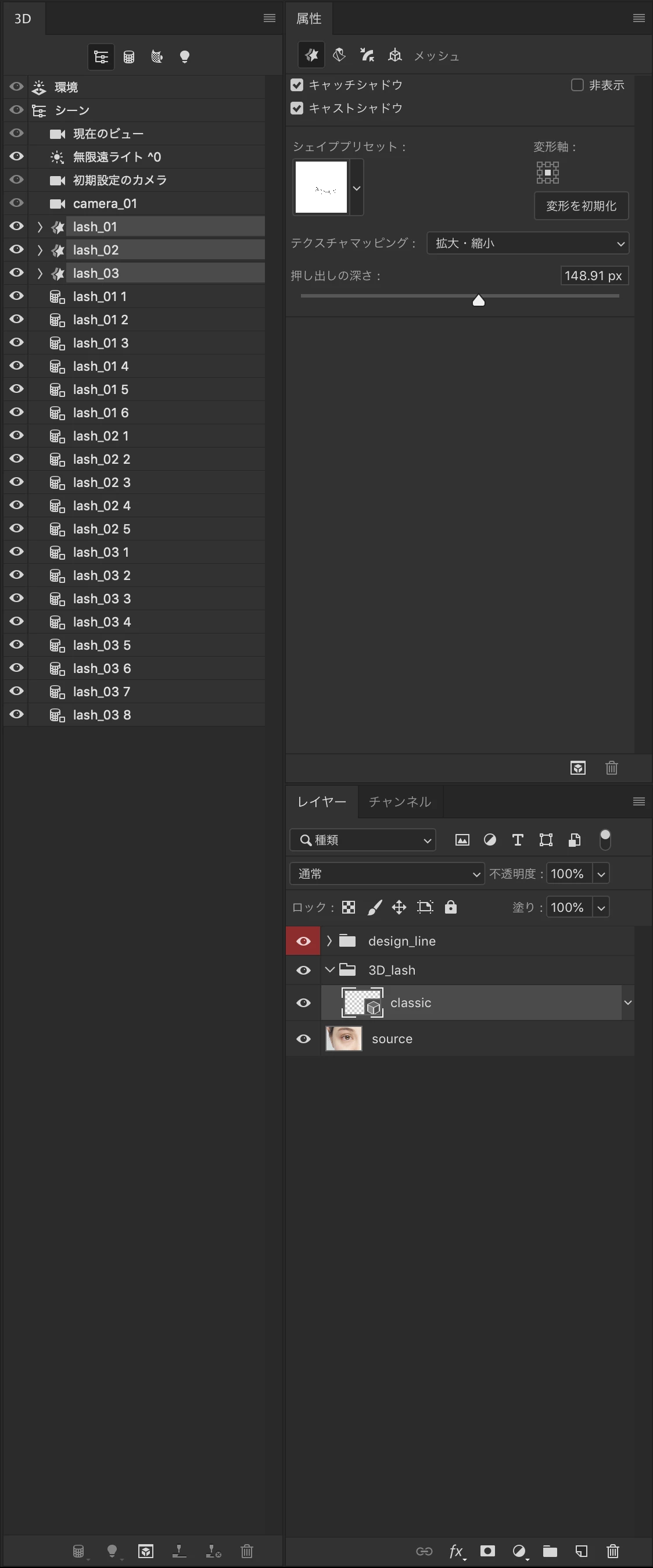This screenshot has height=1568, width=653.
Task: Select the レイヤー tab
Action: click(322, 801)
